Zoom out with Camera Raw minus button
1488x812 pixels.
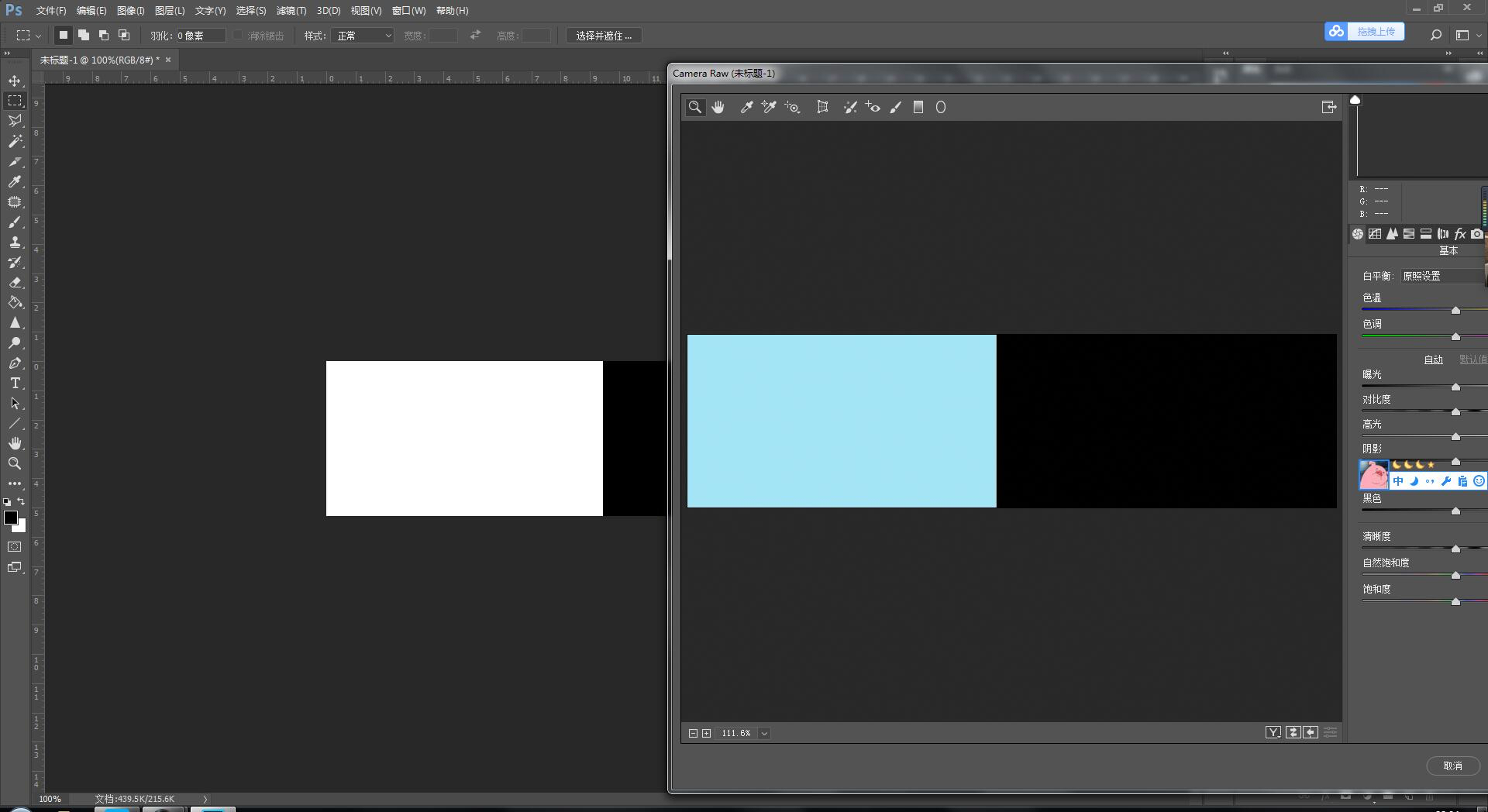pos(693,733)
